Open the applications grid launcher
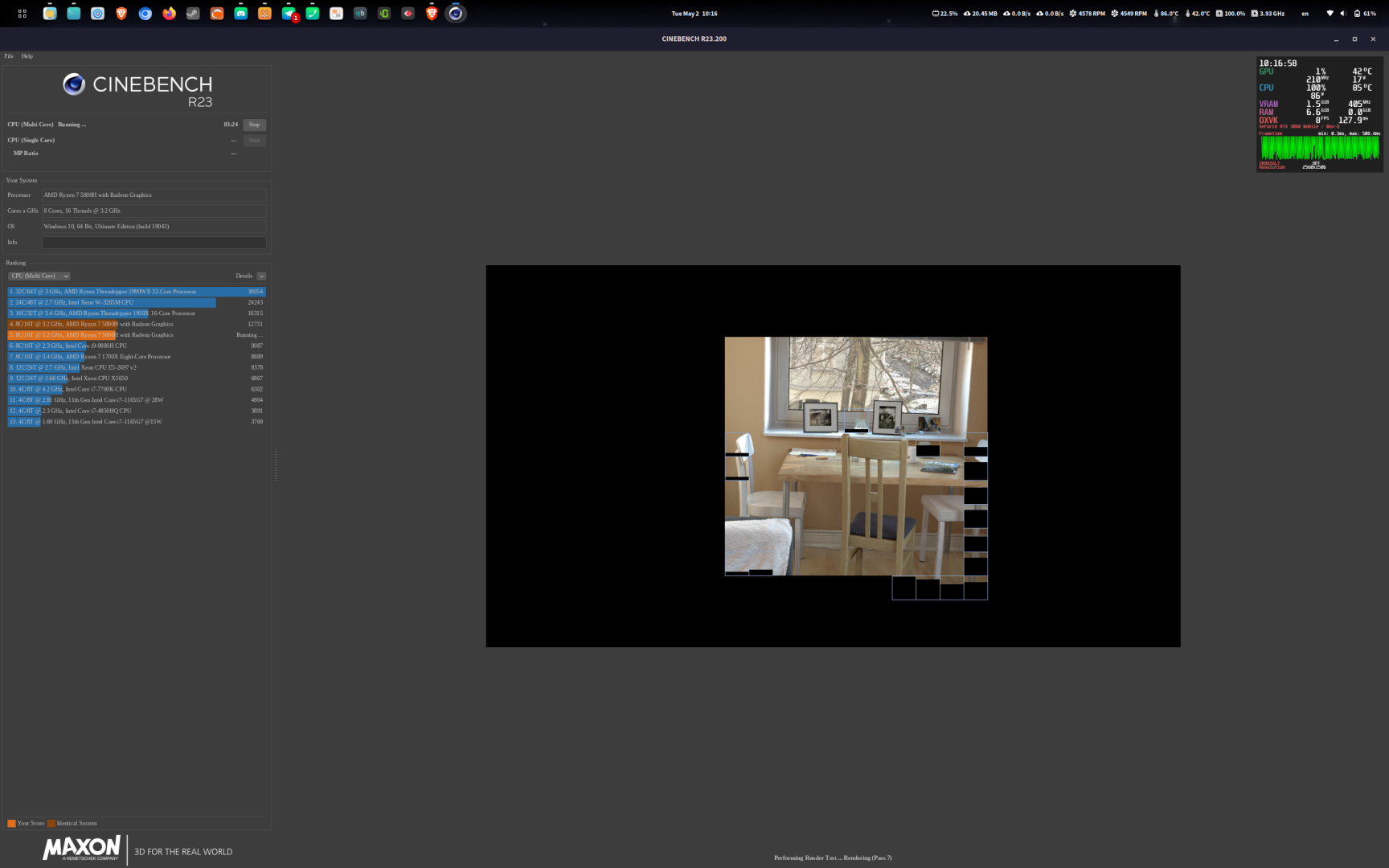1389x868 pixels. (22, 14)
